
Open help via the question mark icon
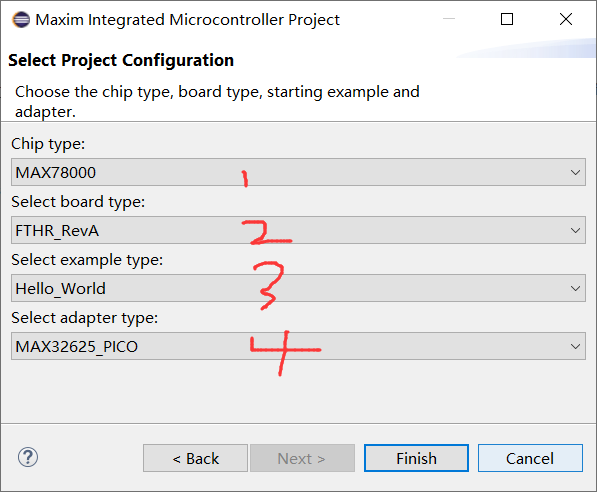pos(28,457)
